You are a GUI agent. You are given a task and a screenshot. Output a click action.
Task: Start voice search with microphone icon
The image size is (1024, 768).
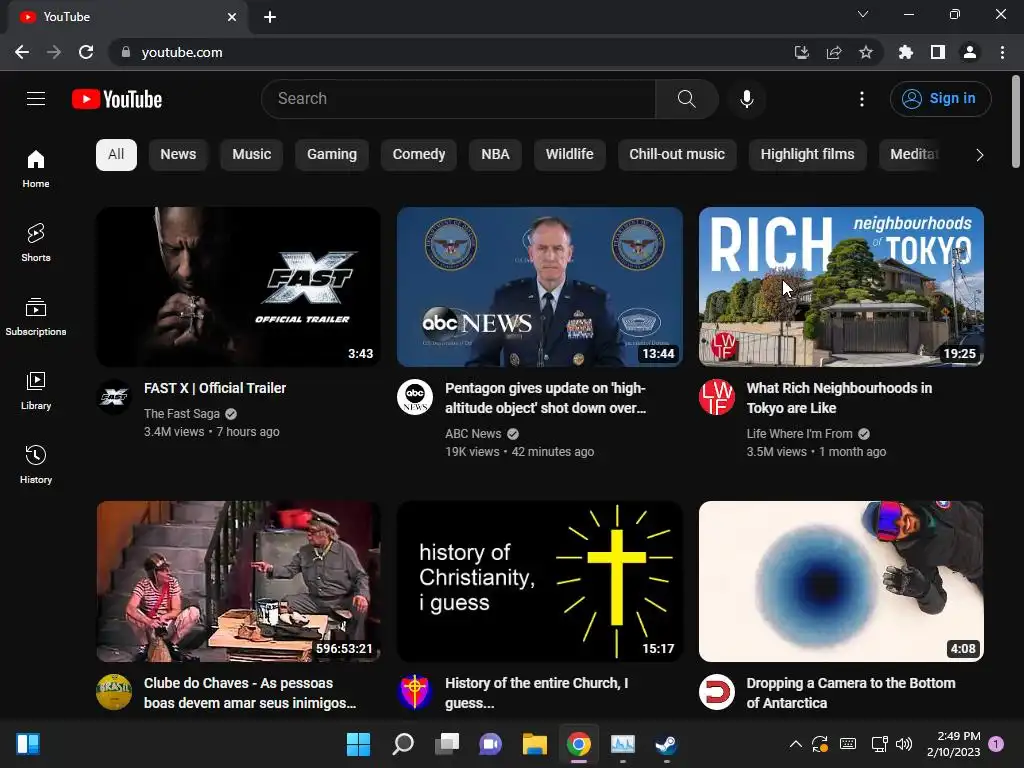click(746, 99)
